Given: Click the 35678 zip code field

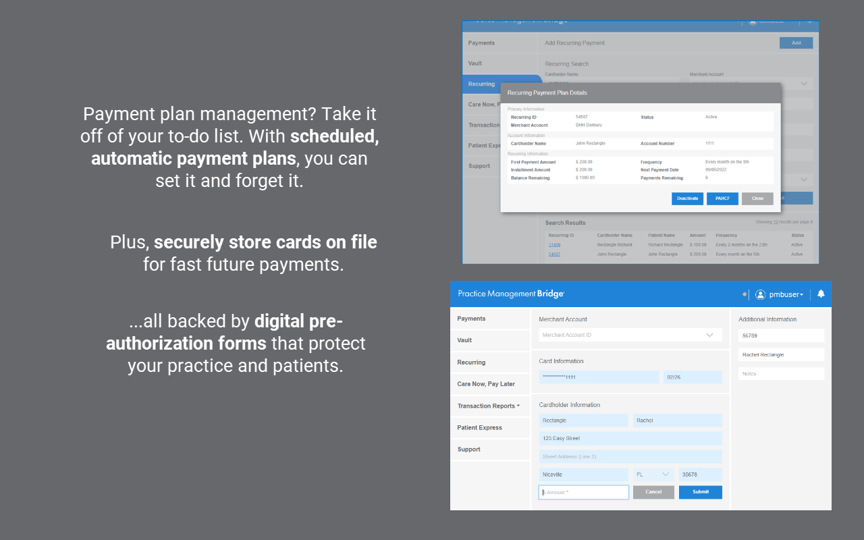Looking at the screenshot, I should 700,474.
